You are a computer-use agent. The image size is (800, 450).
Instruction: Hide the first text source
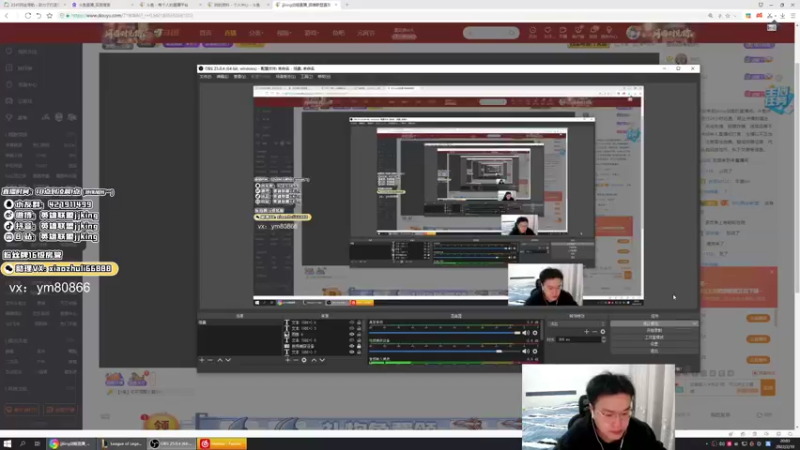[352, 322]
